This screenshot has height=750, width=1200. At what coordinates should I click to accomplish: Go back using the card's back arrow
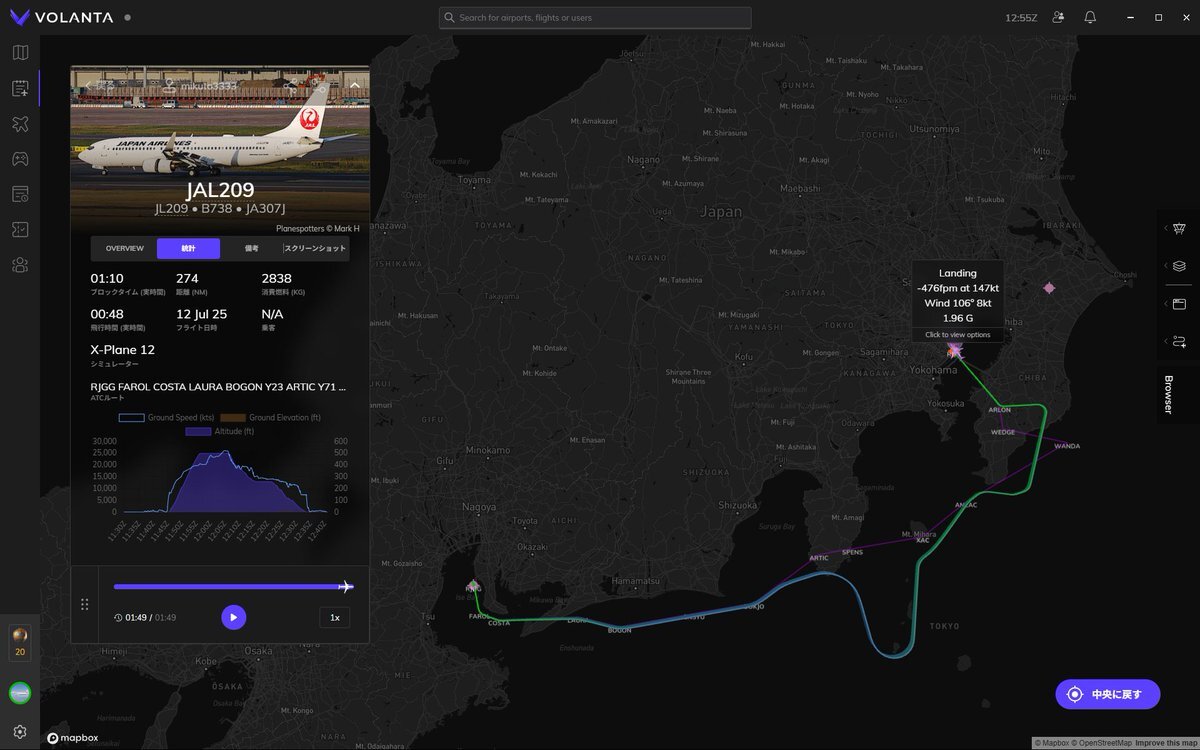click(88, 85)
